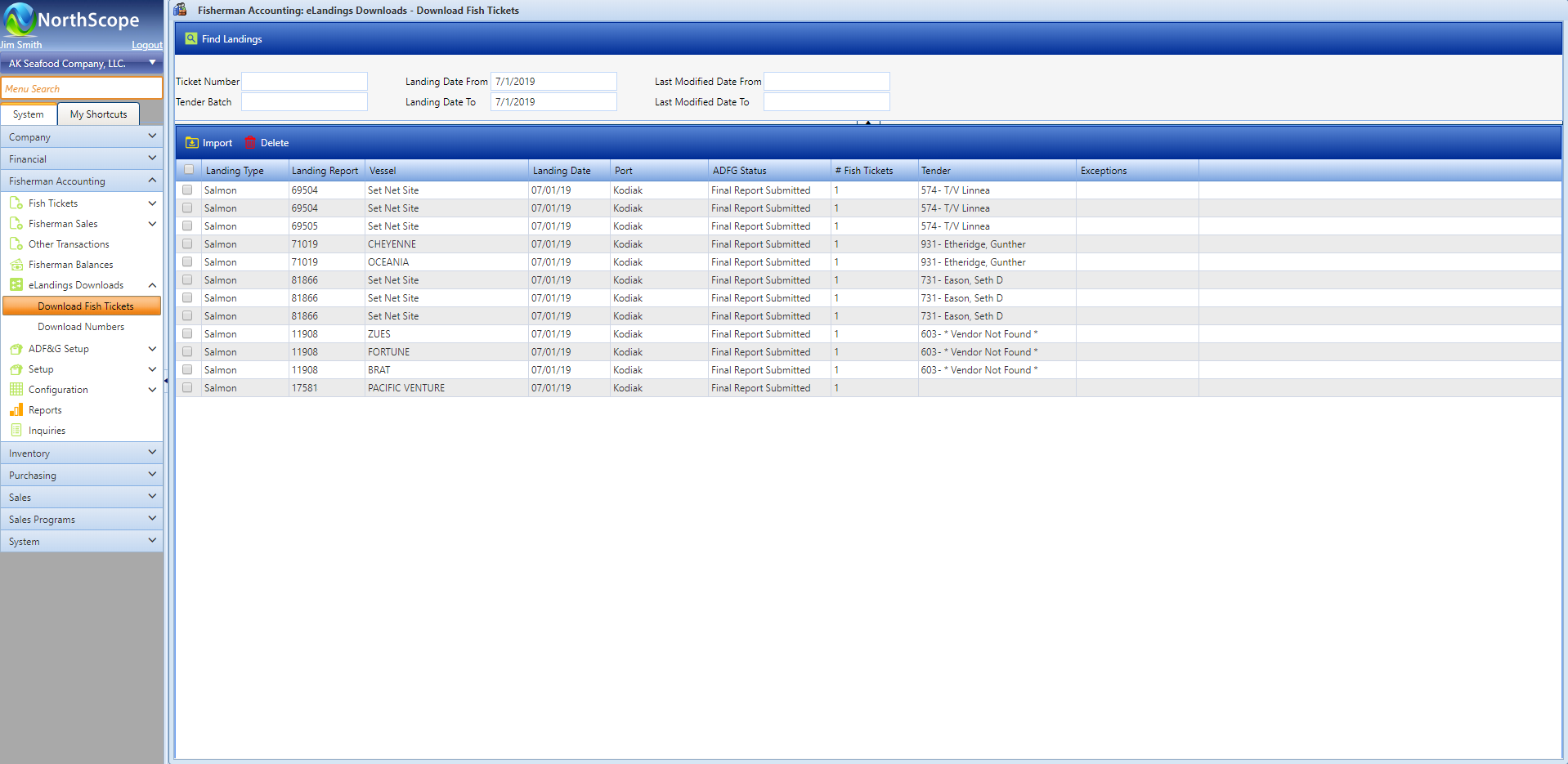The image size is (1568, 764).
Task: Open the AK Seafood Company dropdown
Action: click(x=152, y=63)
